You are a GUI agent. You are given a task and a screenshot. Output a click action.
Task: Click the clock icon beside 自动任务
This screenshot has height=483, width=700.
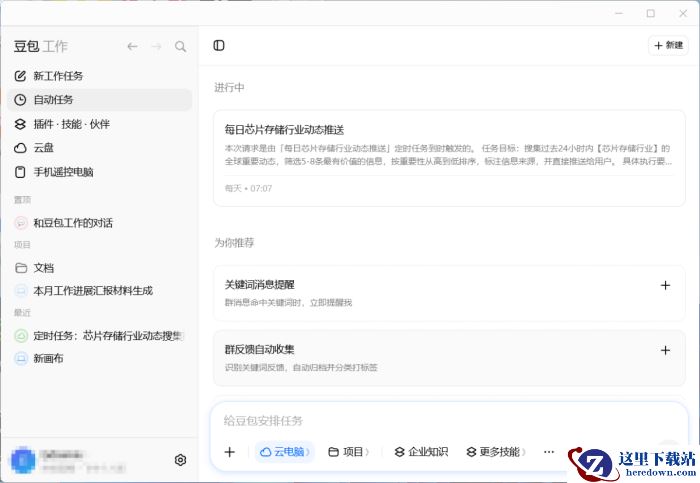coord(20,100)
